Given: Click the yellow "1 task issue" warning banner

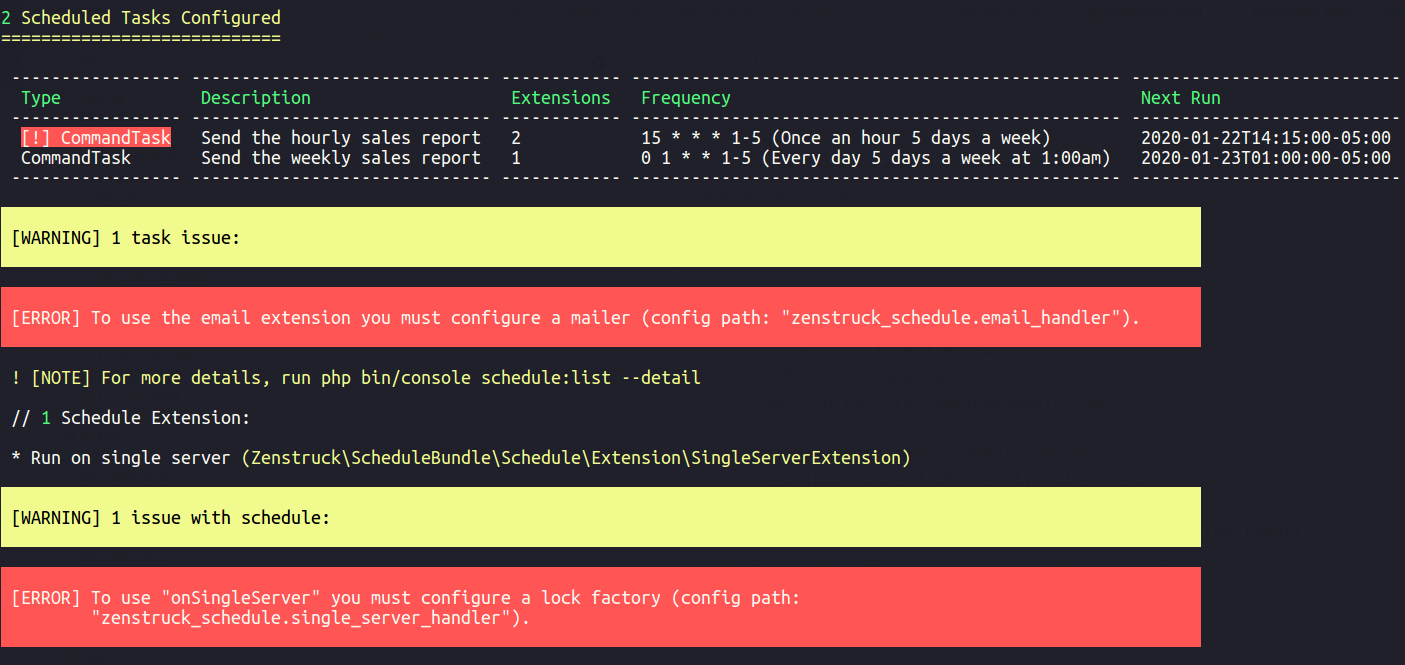Looking at the screenshot, I should tap(601, 237).
